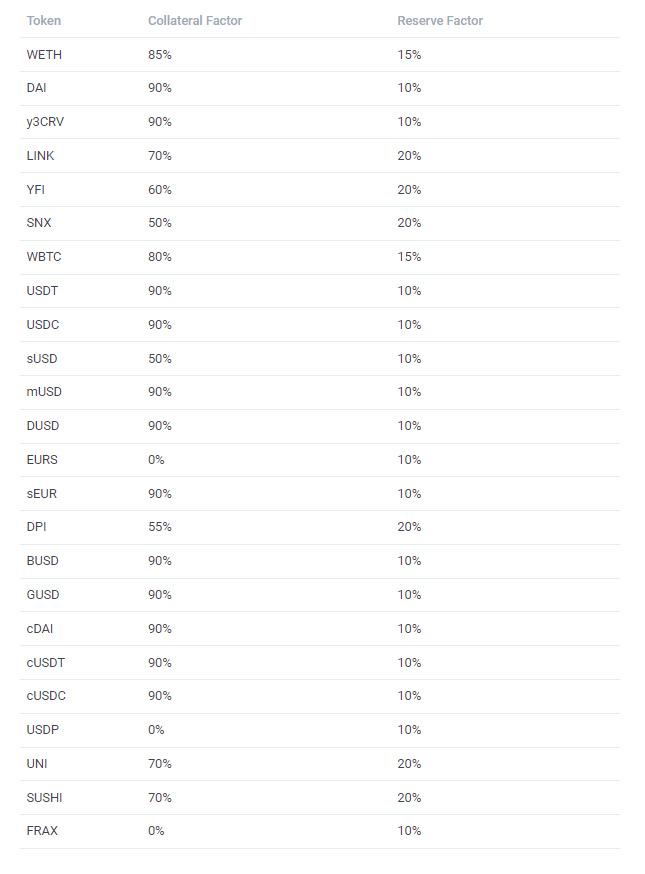Click UNI's 20% reserve factor value
The height and width of the screenshot is (874, 645).
pos(409,764)
